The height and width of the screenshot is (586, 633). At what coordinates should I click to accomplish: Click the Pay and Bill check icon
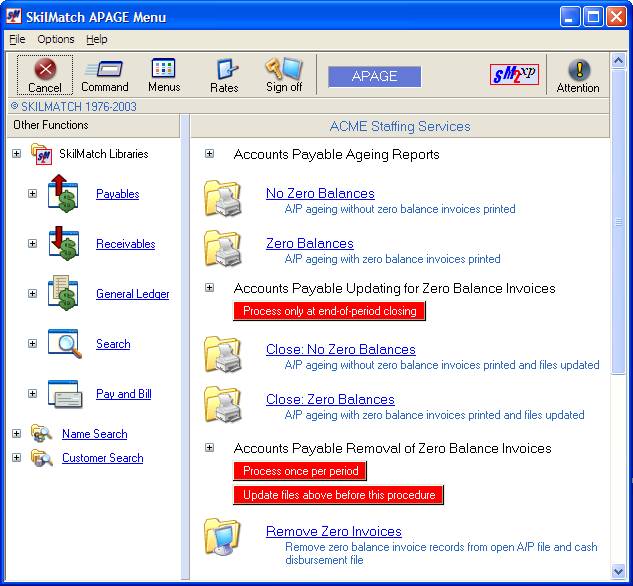[65, 393]
